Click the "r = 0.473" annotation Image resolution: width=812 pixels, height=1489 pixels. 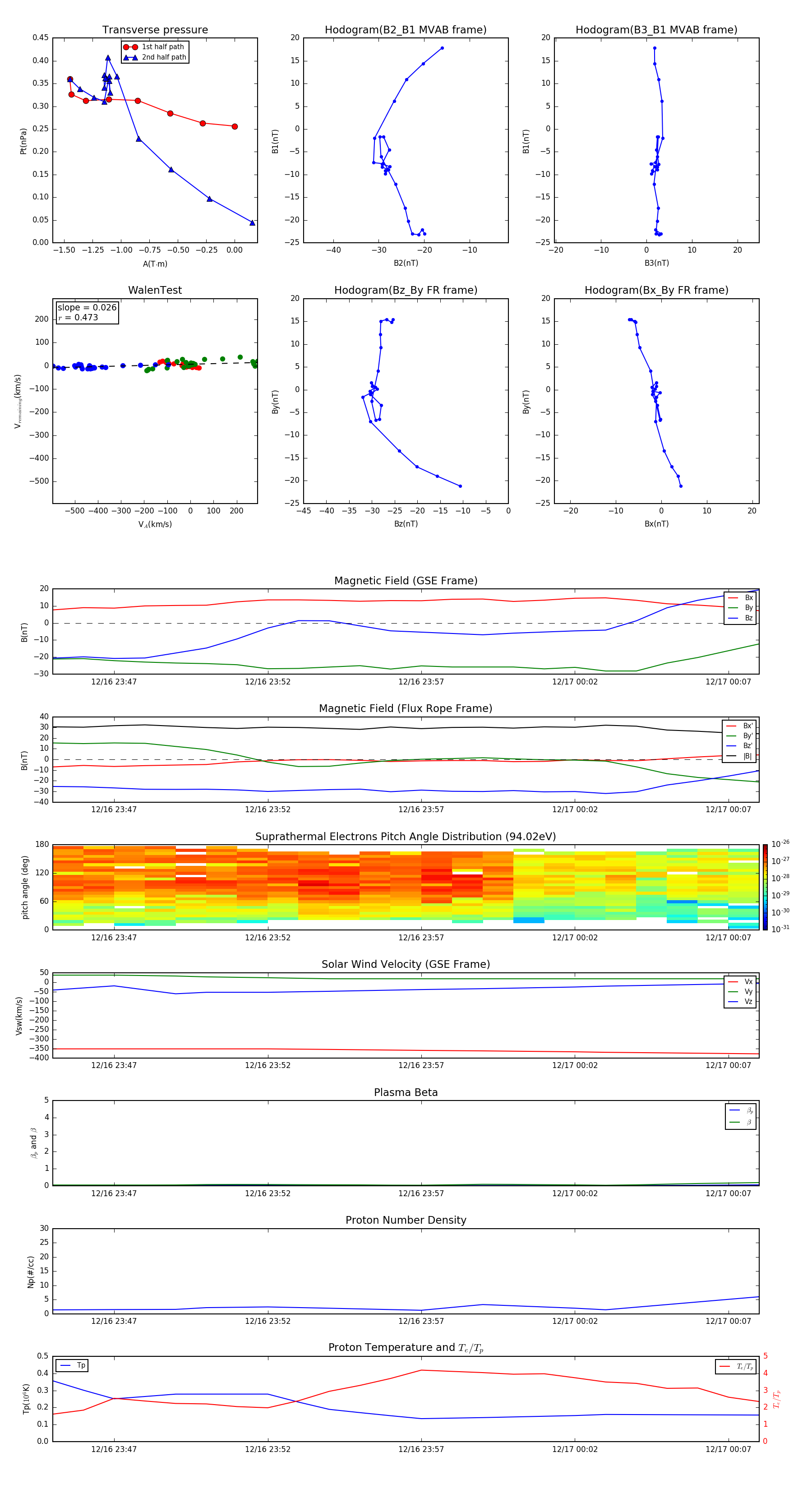pos(78,317)
